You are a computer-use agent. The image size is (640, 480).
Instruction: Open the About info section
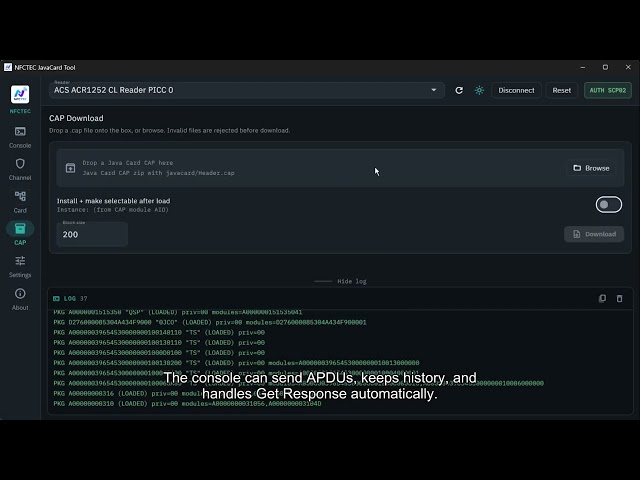(20, 299)
